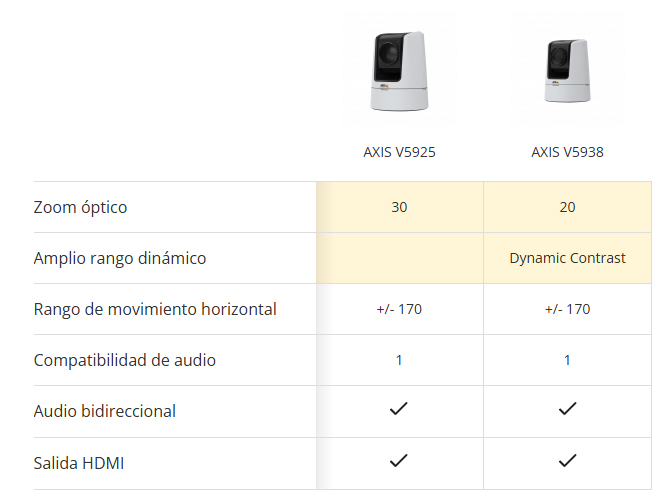Click the V5938 Audio bidireccional checkmark
The image size is (661, 499).
point(567,409)
